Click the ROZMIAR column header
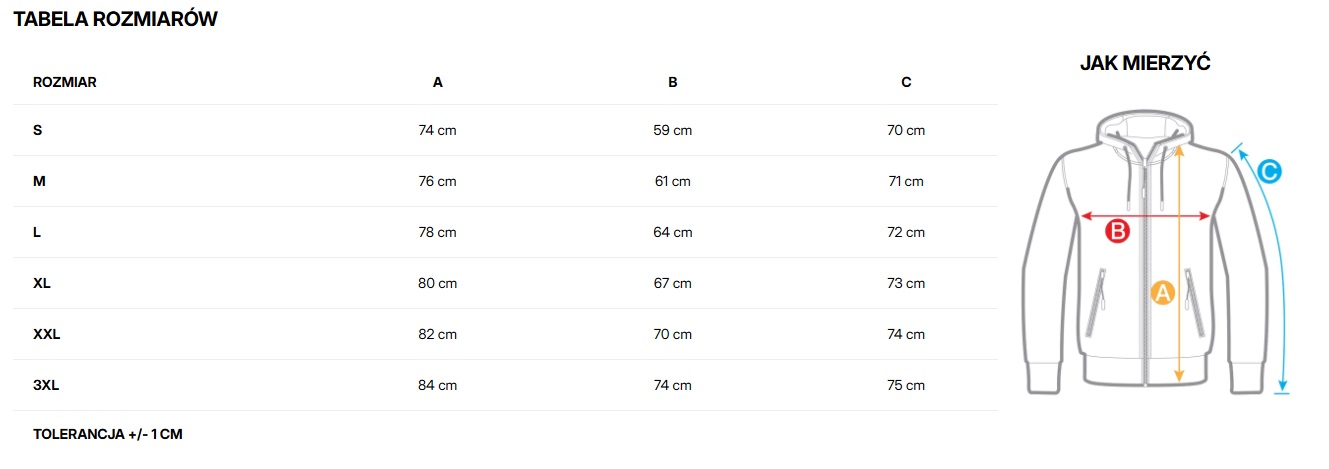This screenshot has width=1329, height=469. coord(65,82)
